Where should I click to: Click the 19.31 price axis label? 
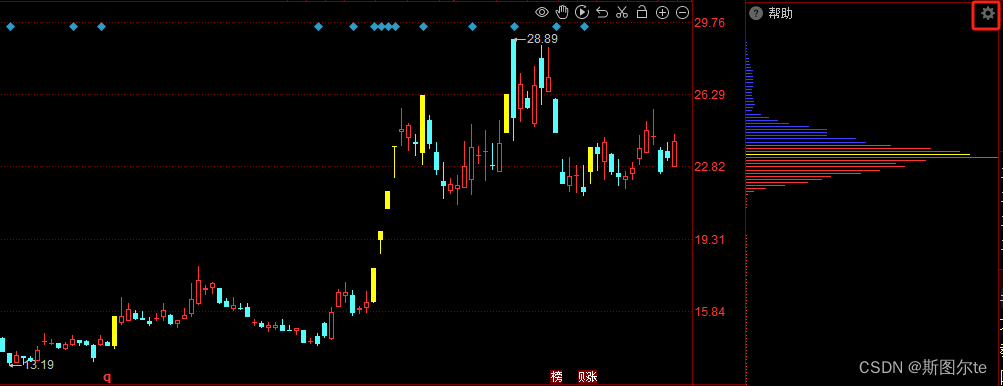pyautogui.click(x=709, y=240)
